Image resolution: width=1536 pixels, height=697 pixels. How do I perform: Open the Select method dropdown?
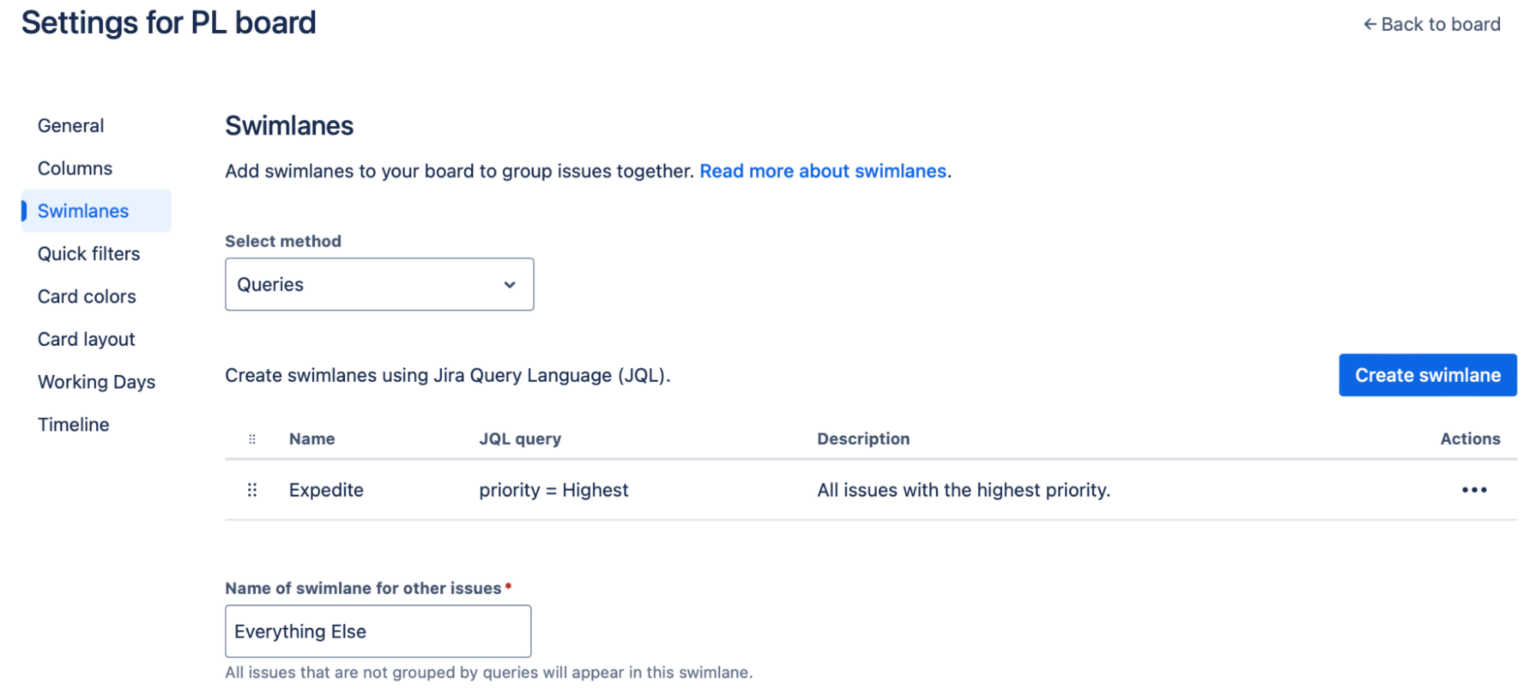click(x=379, y=284)
